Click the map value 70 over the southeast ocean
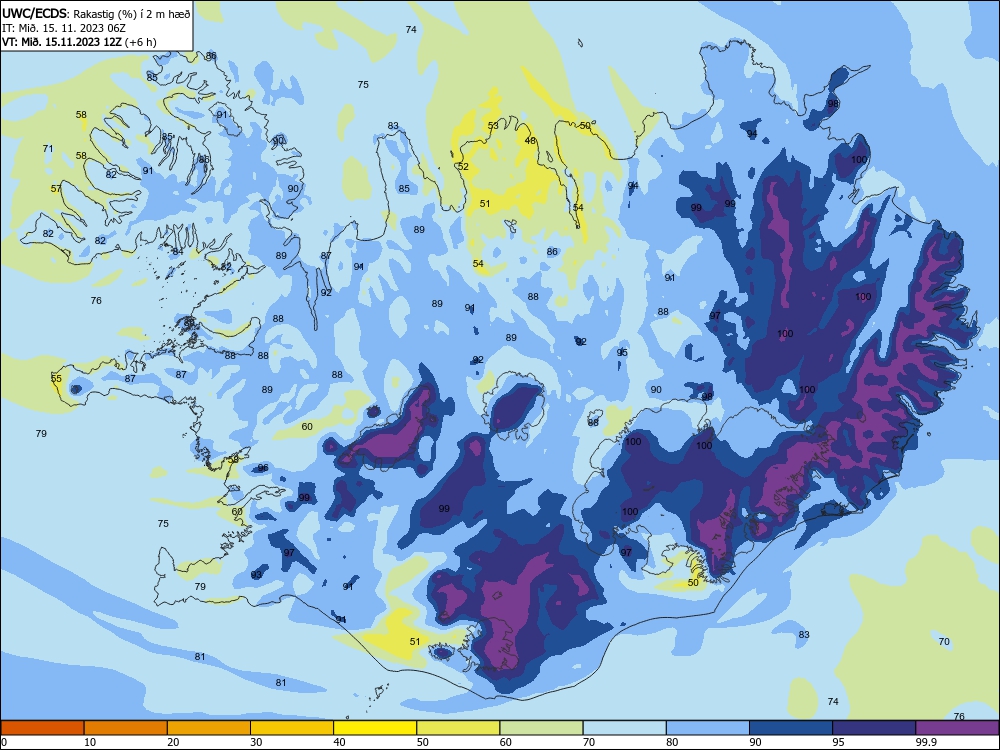 pyautogui.click(x=944, y=642)
